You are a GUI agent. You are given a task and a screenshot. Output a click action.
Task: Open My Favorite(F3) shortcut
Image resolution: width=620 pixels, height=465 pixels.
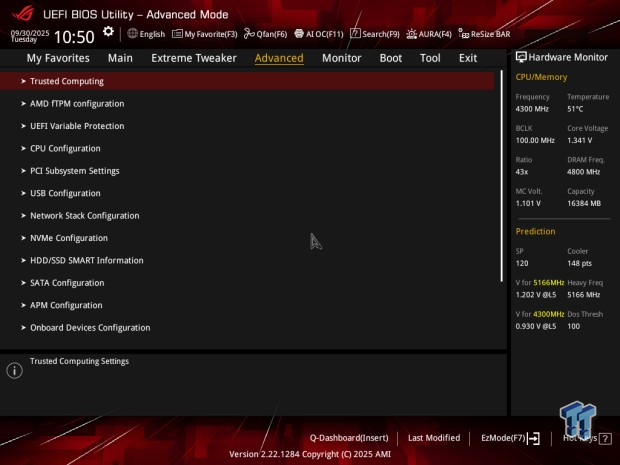[x=205, y=33]
